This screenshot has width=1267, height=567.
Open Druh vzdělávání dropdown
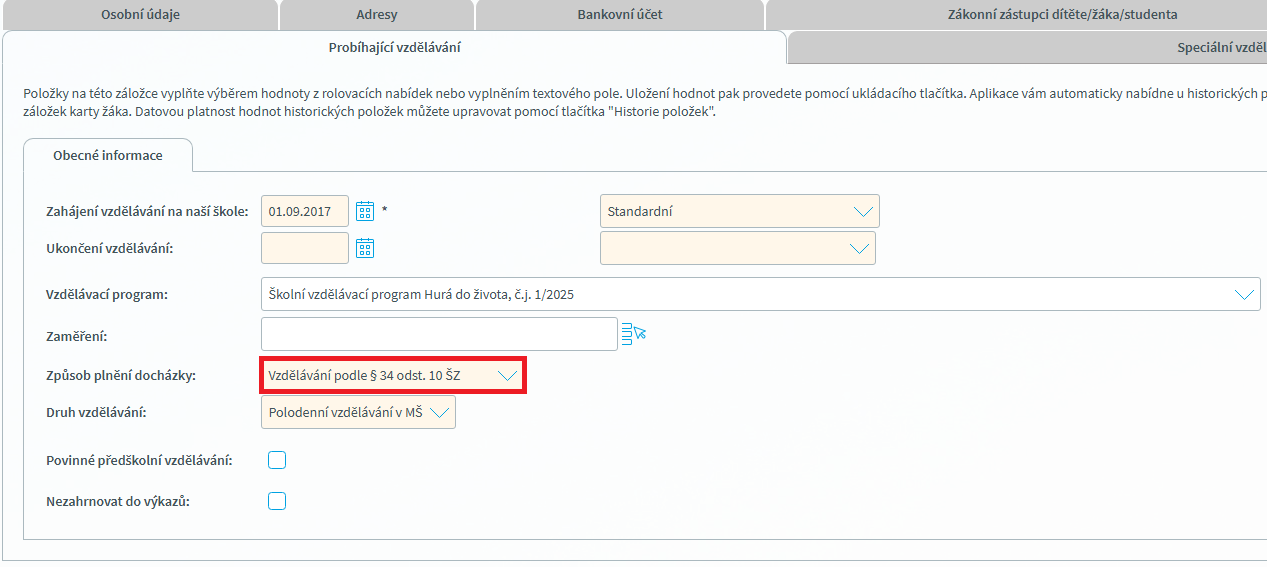(358, 412)
